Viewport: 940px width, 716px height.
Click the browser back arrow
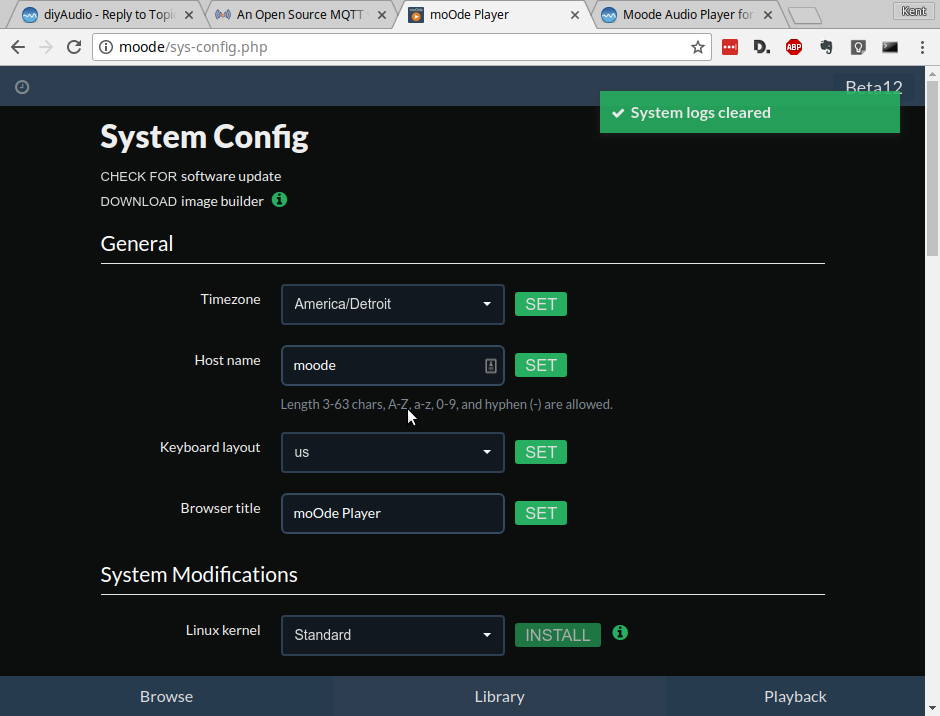[18, 47]
